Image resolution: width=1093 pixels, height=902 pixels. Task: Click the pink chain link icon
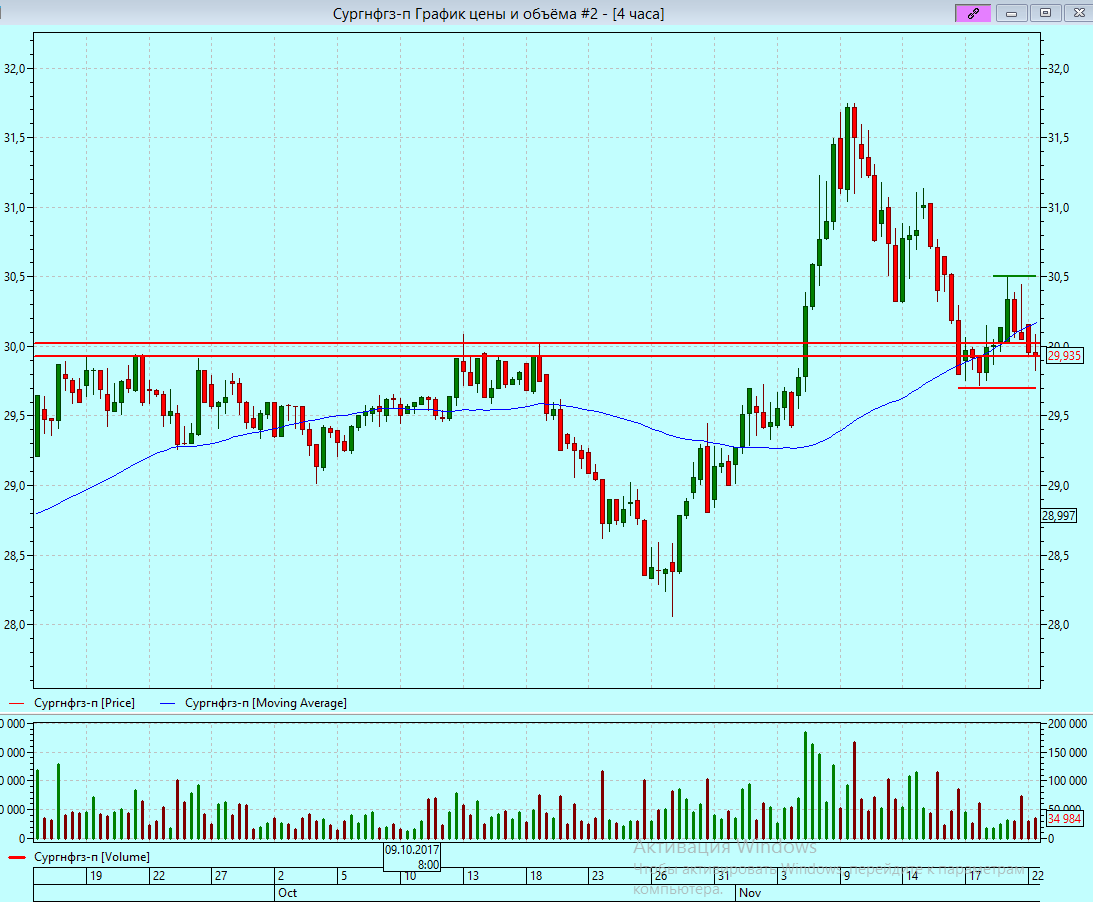coord(972,13)
